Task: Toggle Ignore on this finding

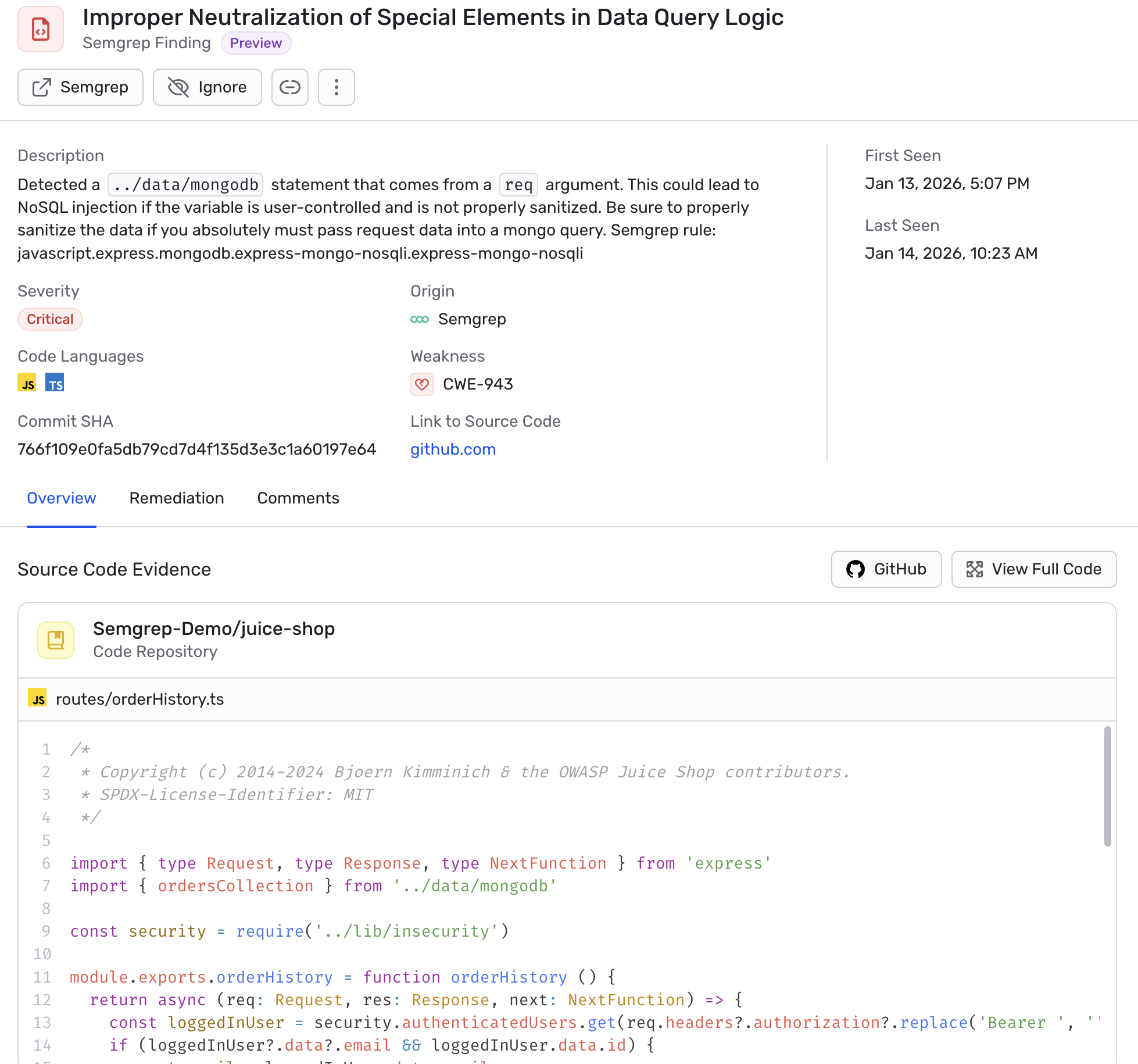Action: pos(207,87)
